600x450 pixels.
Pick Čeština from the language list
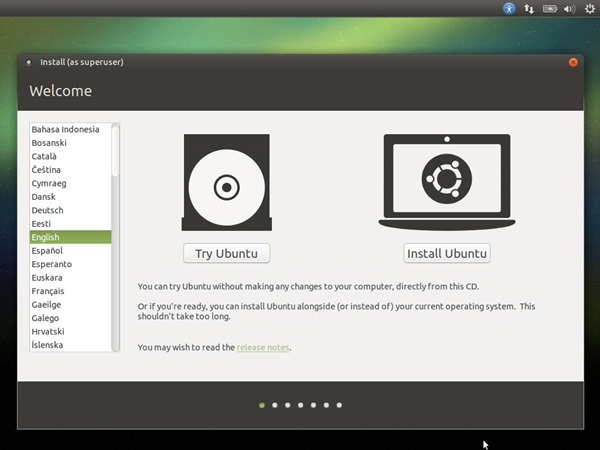(70, 170)
